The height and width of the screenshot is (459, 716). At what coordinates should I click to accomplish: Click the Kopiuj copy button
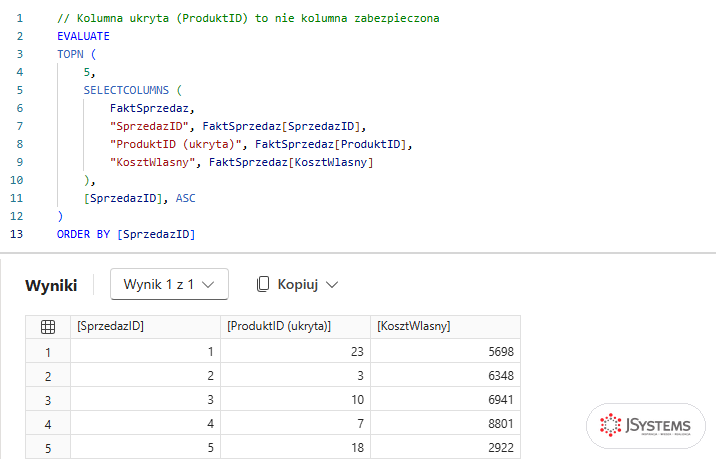point(297,284)
